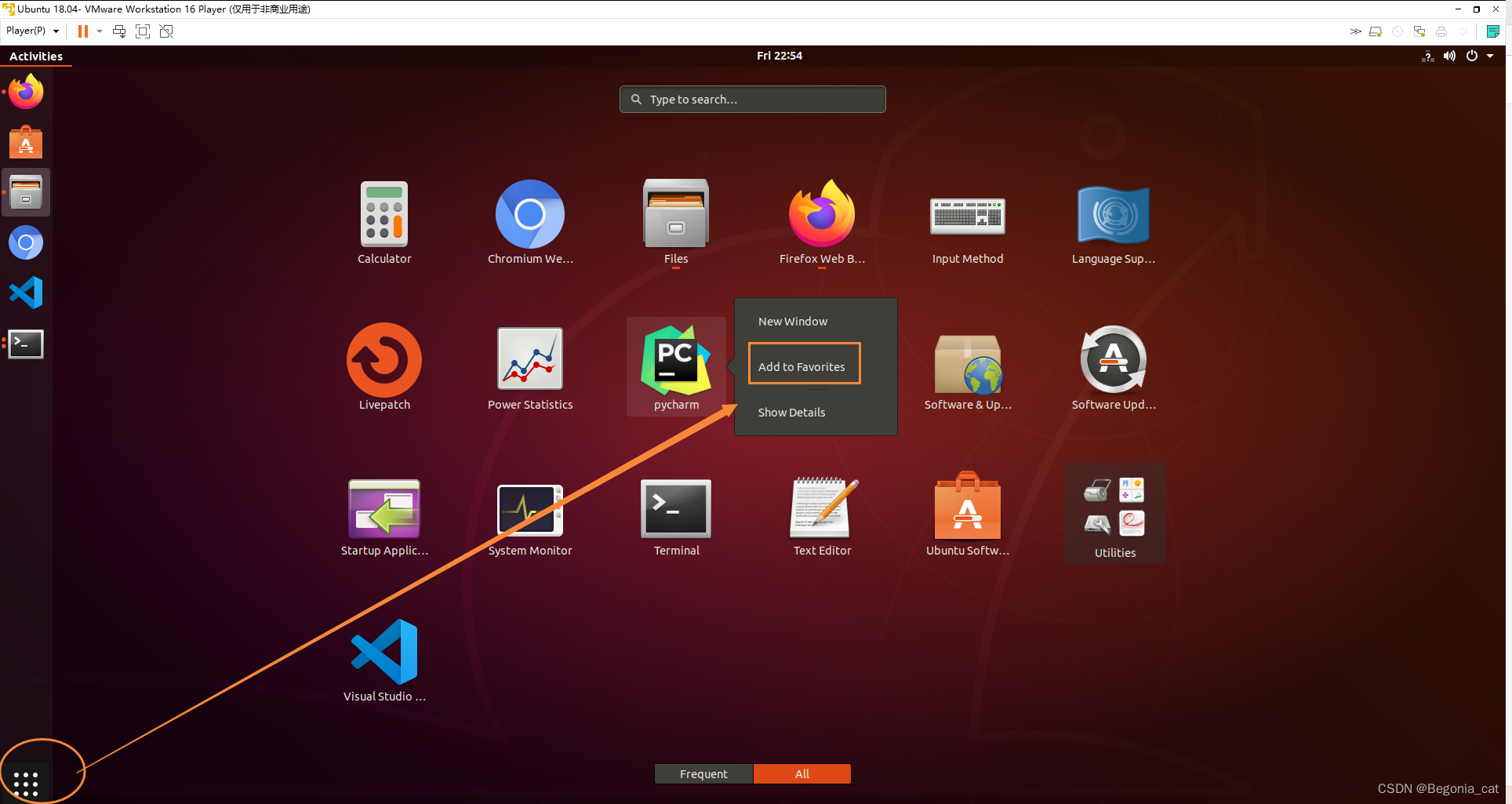Add pycharm to Favorites

point(802,366)
